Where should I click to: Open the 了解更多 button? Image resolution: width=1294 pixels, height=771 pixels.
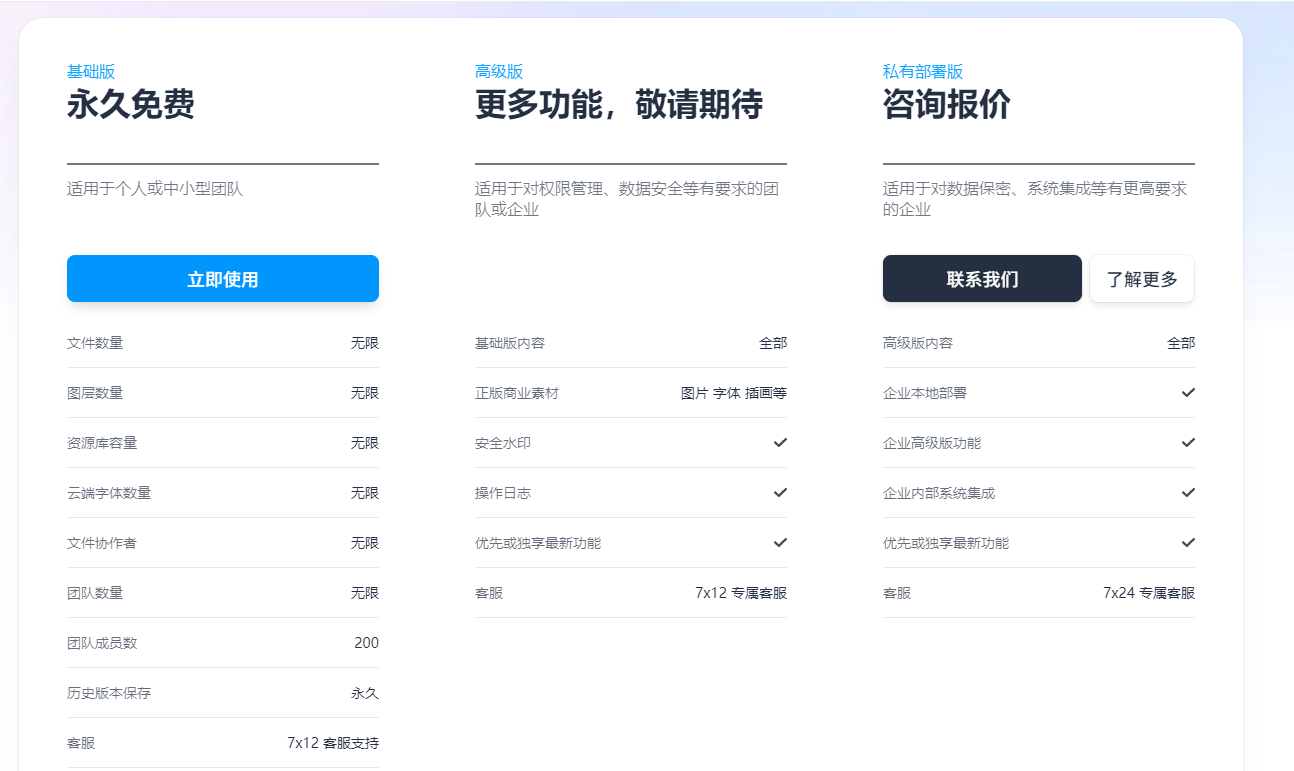(1141, 279)
